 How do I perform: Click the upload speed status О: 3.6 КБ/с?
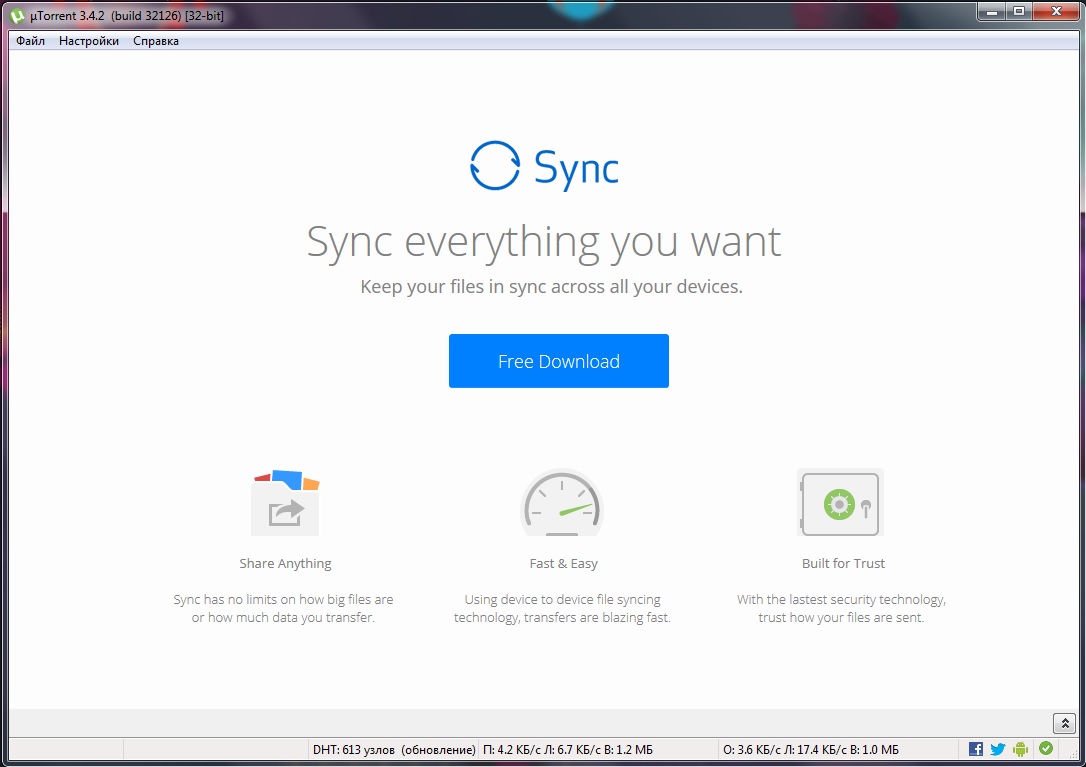pyautogui.click(x=811, y=750)
